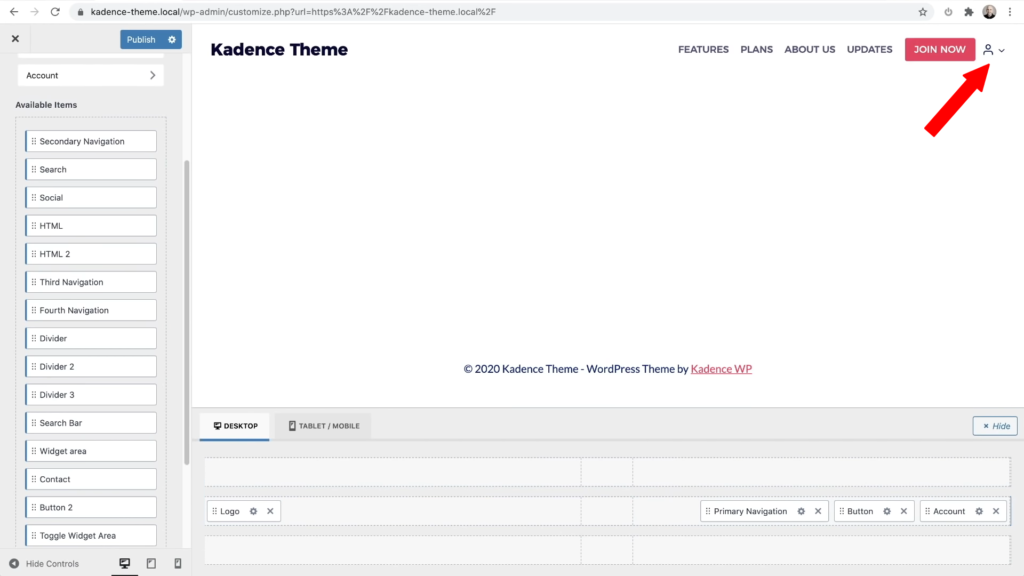Switch to mobile preview device icon
Screen dimensions: 1024x576
[x=178, y=563]
